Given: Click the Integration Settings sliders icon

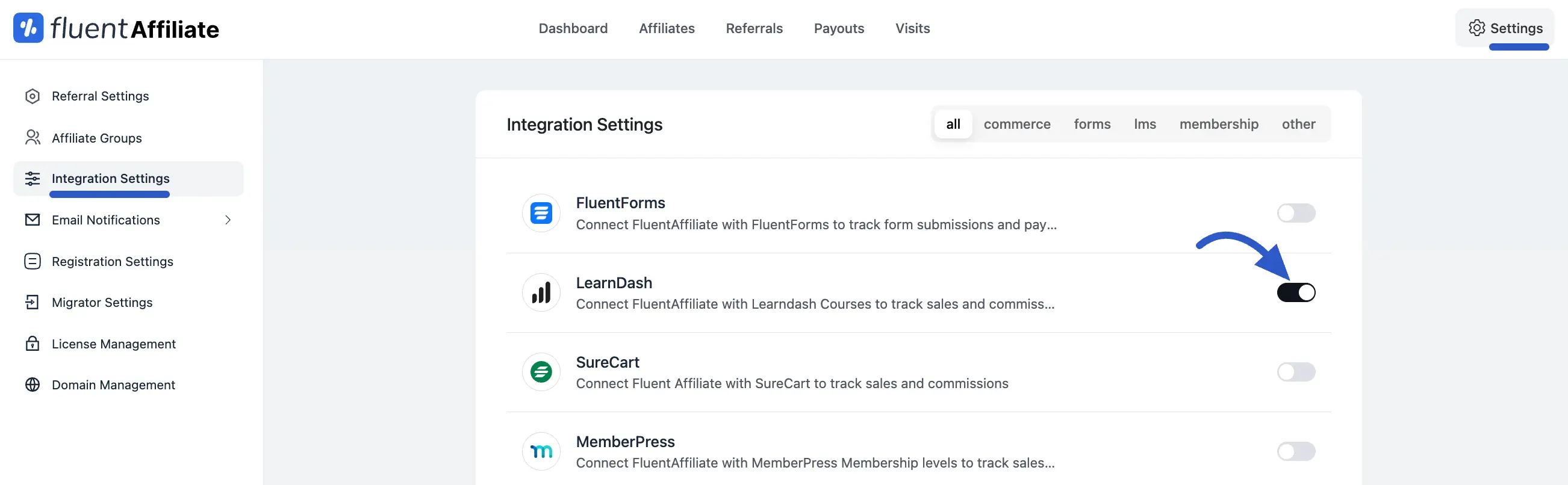Looking at the screenshot, I should [33, 178].
